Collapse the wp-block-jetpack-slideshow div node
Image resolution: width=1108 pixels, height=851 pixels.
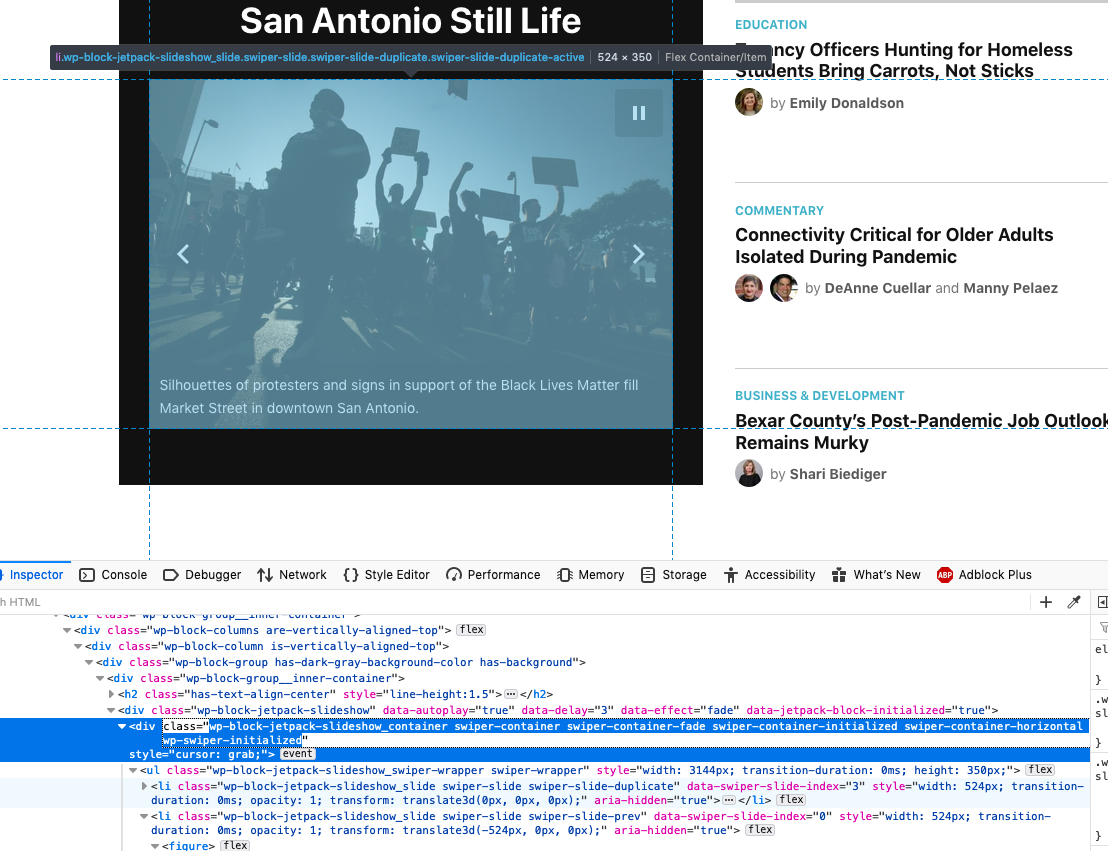[111, 710]
